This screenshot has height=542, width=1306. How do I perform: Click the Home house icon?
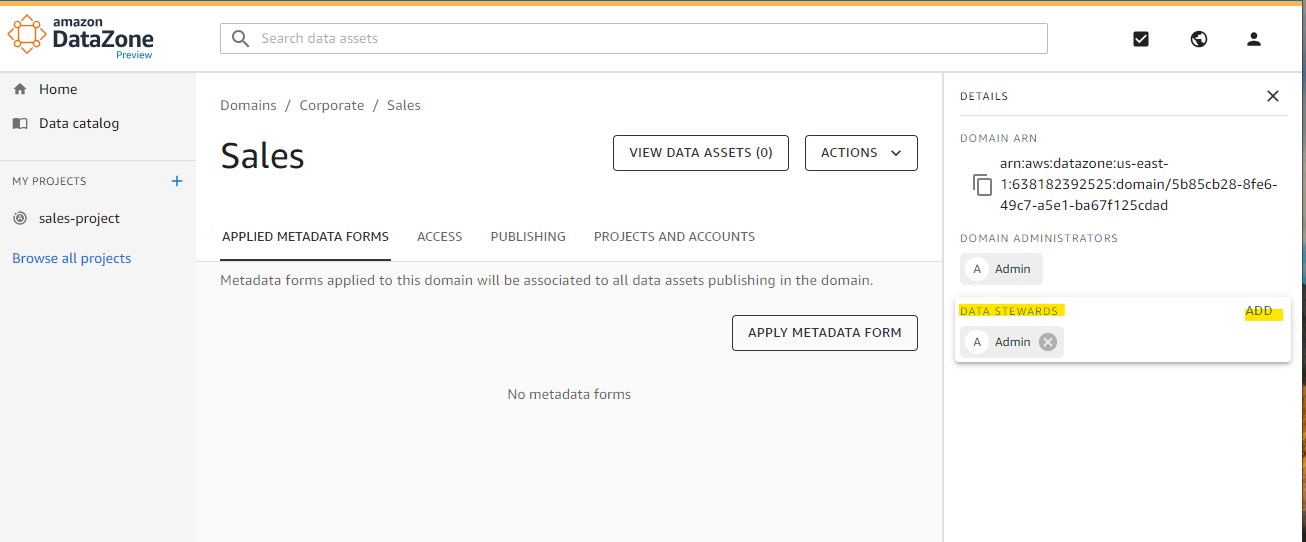coord(20,89)
